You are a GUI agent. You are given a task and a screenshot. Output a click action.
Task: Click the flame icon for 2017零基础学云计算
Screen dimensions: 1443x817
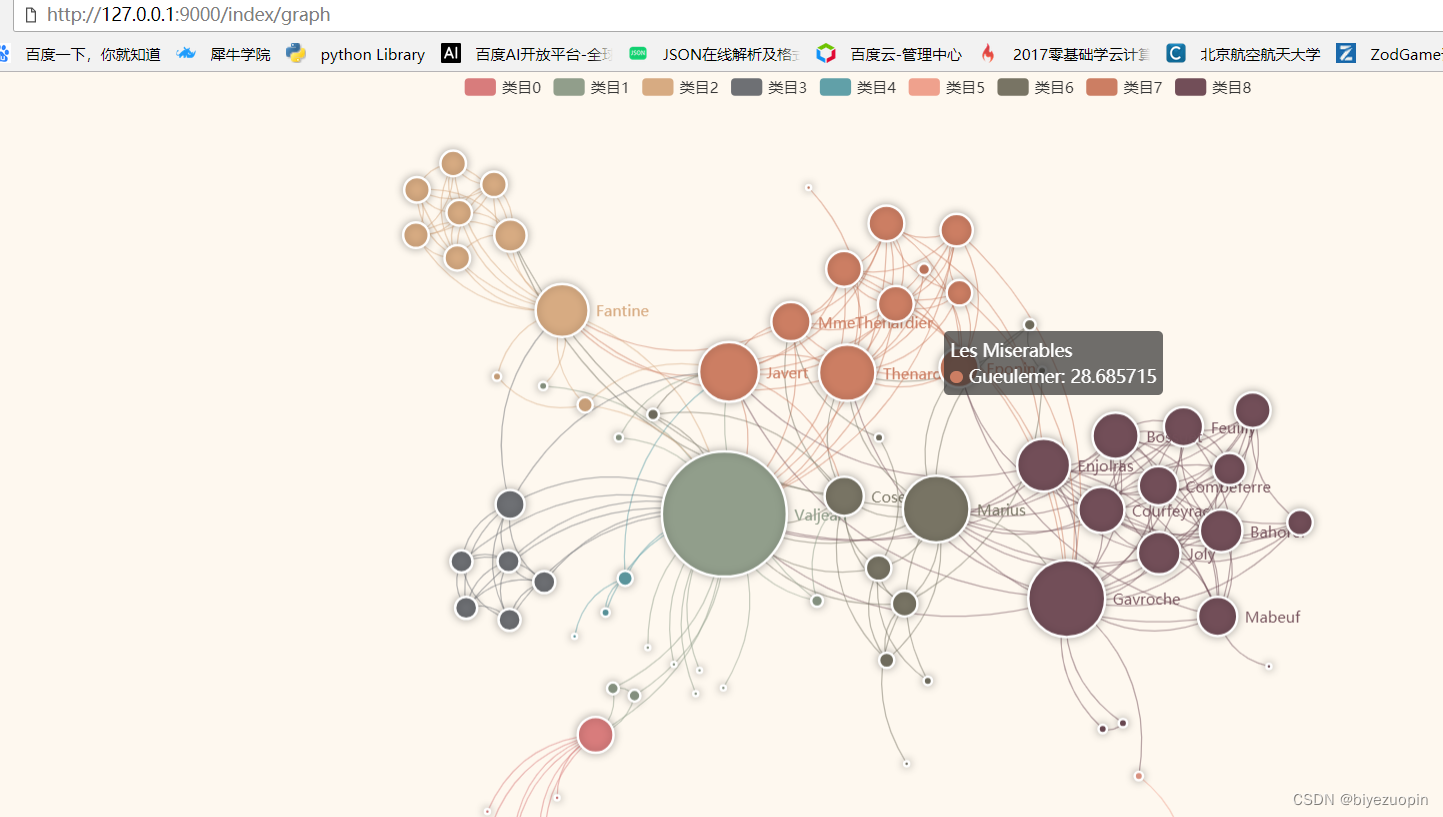click(988, 53)
